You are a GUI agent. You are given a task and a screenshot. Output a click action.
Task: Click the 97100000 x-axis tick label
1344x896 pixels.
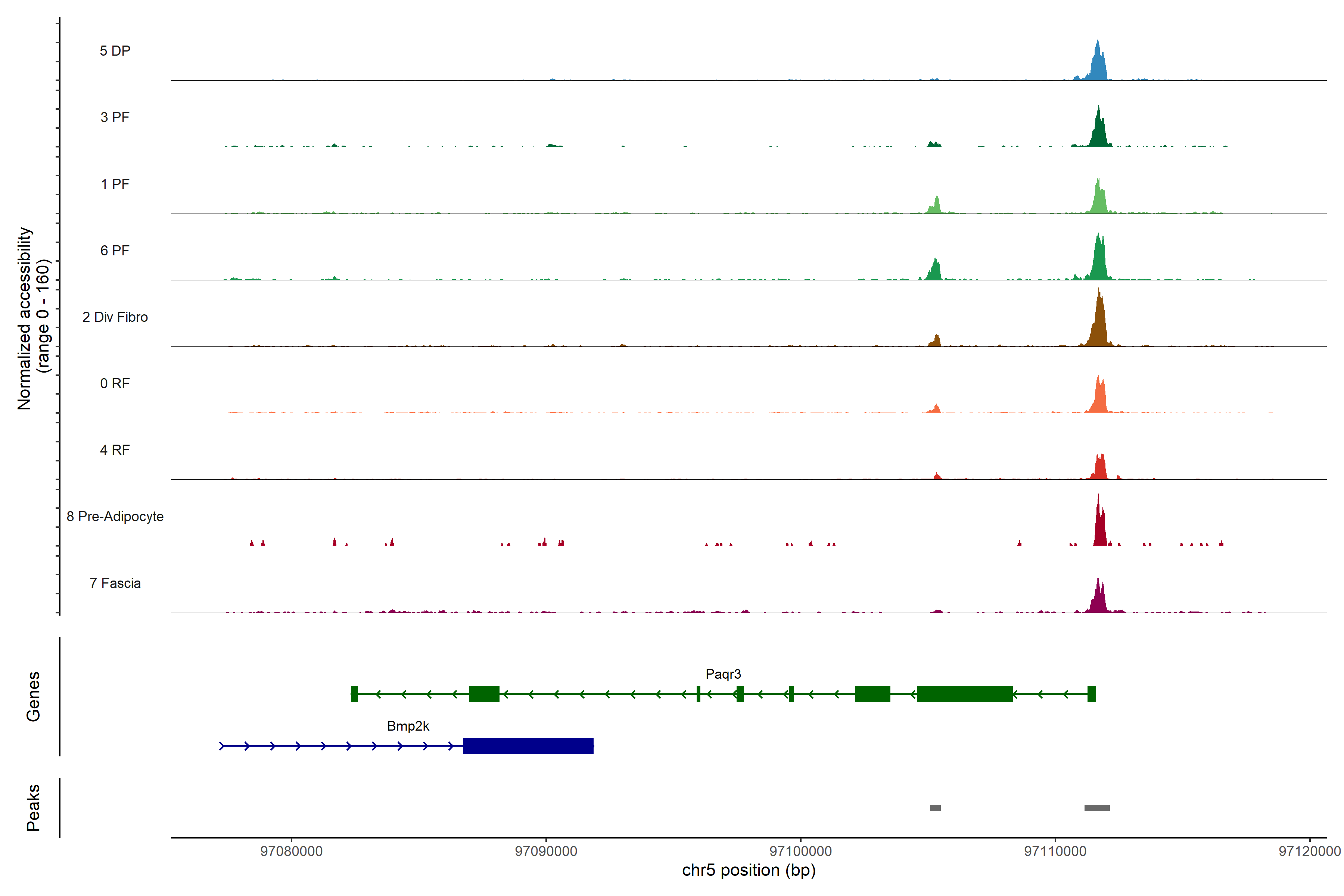point(800,852)
